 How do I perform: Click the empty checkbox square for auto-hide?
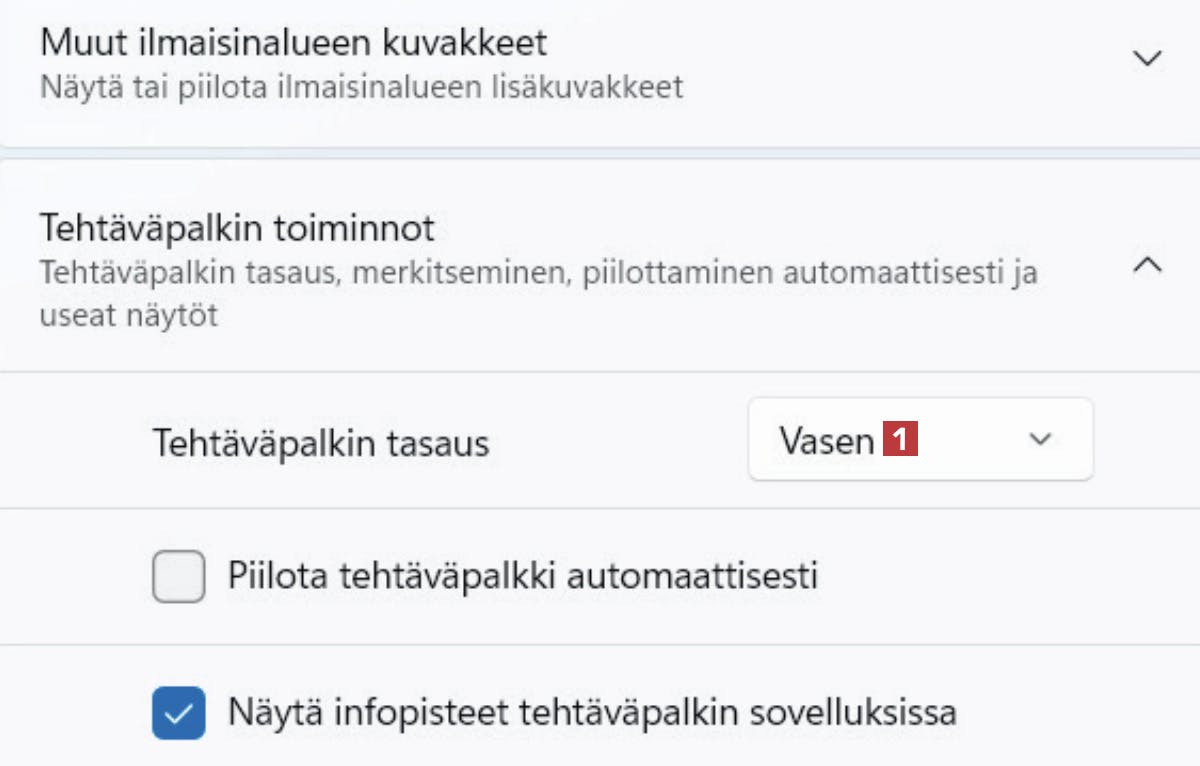(179, 577)
